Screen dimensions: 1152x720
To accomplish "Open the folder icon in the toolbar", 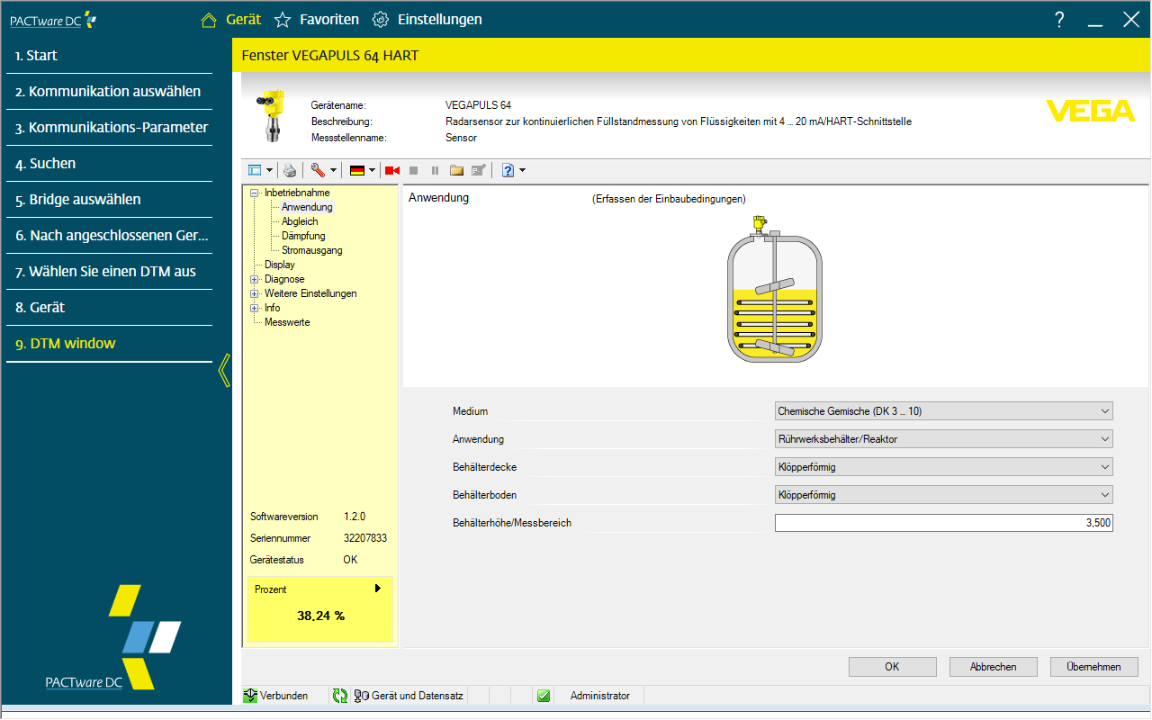I will (x=455, y=170).
